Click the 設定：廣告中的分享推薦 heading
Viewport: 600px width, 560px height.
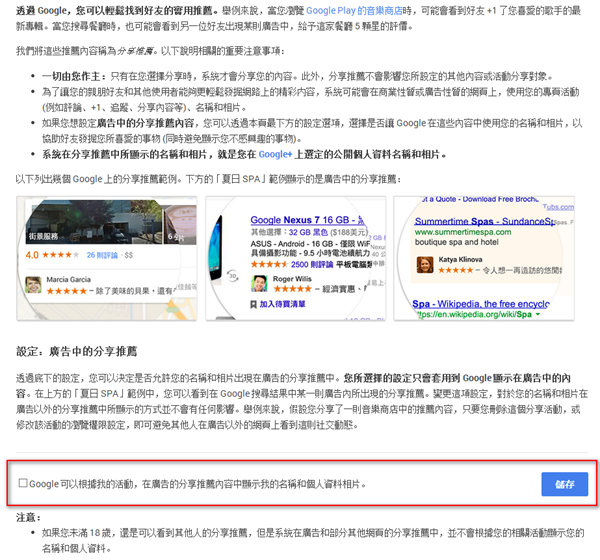pyautogui.click(x=77, y=351)
